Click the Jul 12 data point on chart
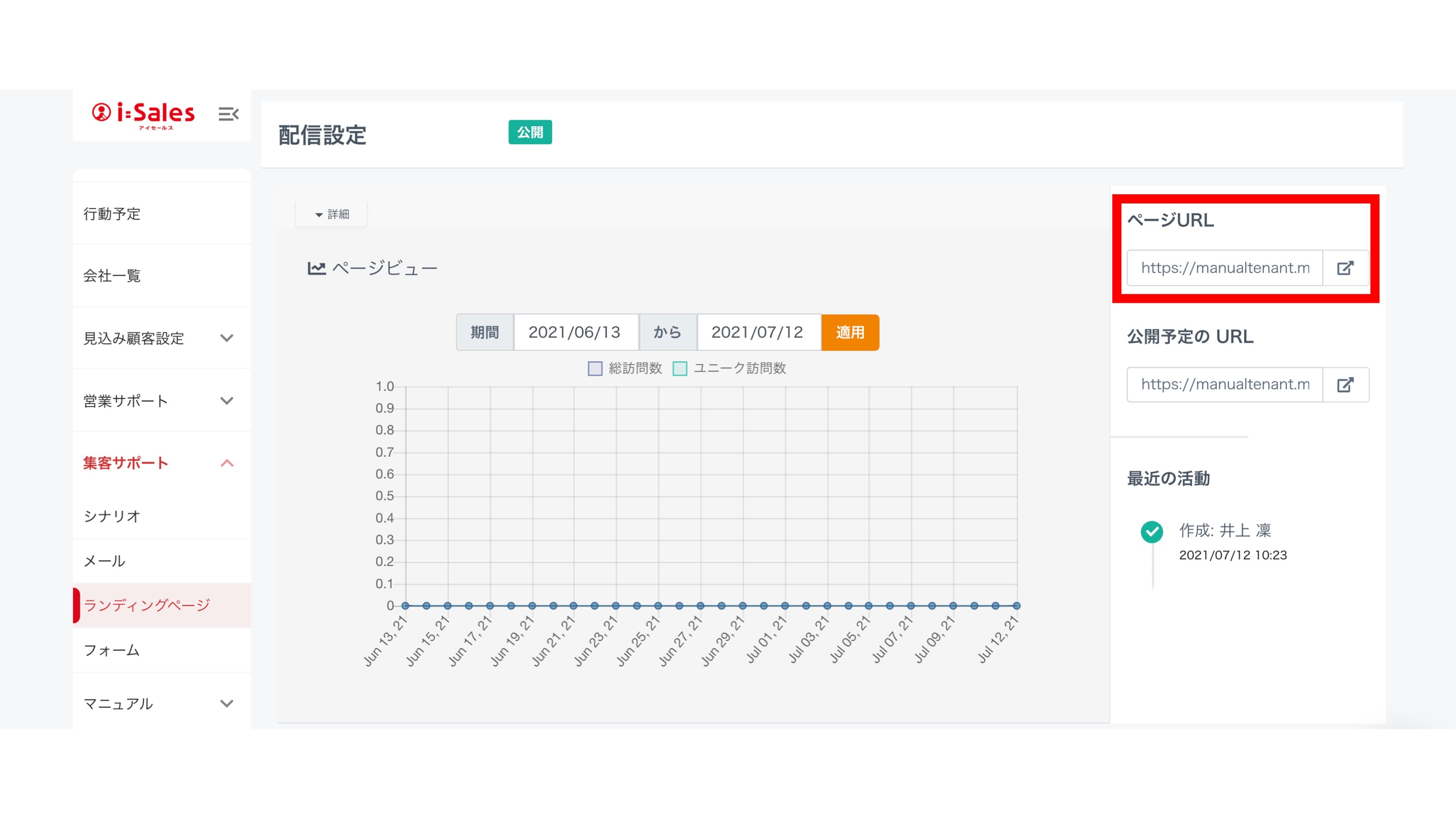The height and width of the screenshot is (819, 1456). 1016,605
